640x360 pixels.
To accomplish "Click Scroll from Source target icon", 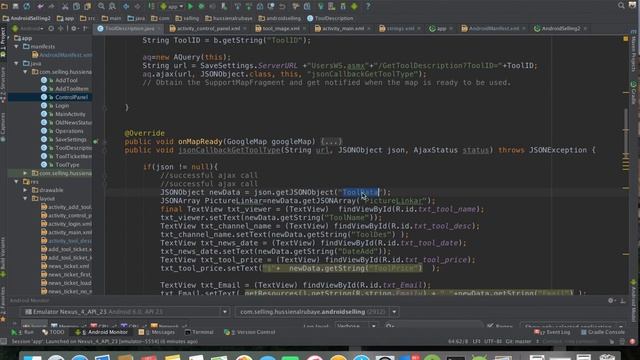I will pos(51,29).
